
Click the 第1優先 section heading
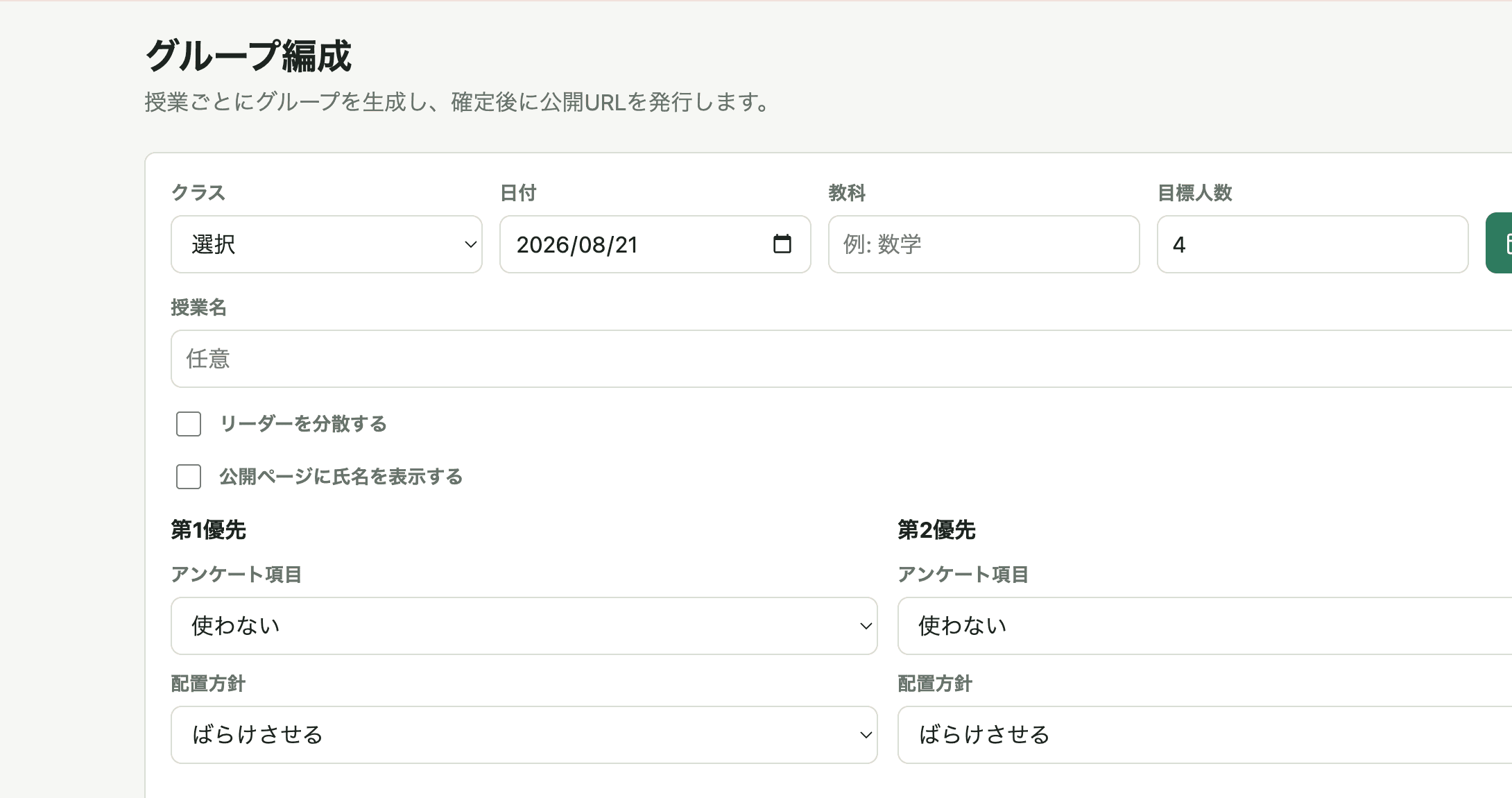click(209, 530)
